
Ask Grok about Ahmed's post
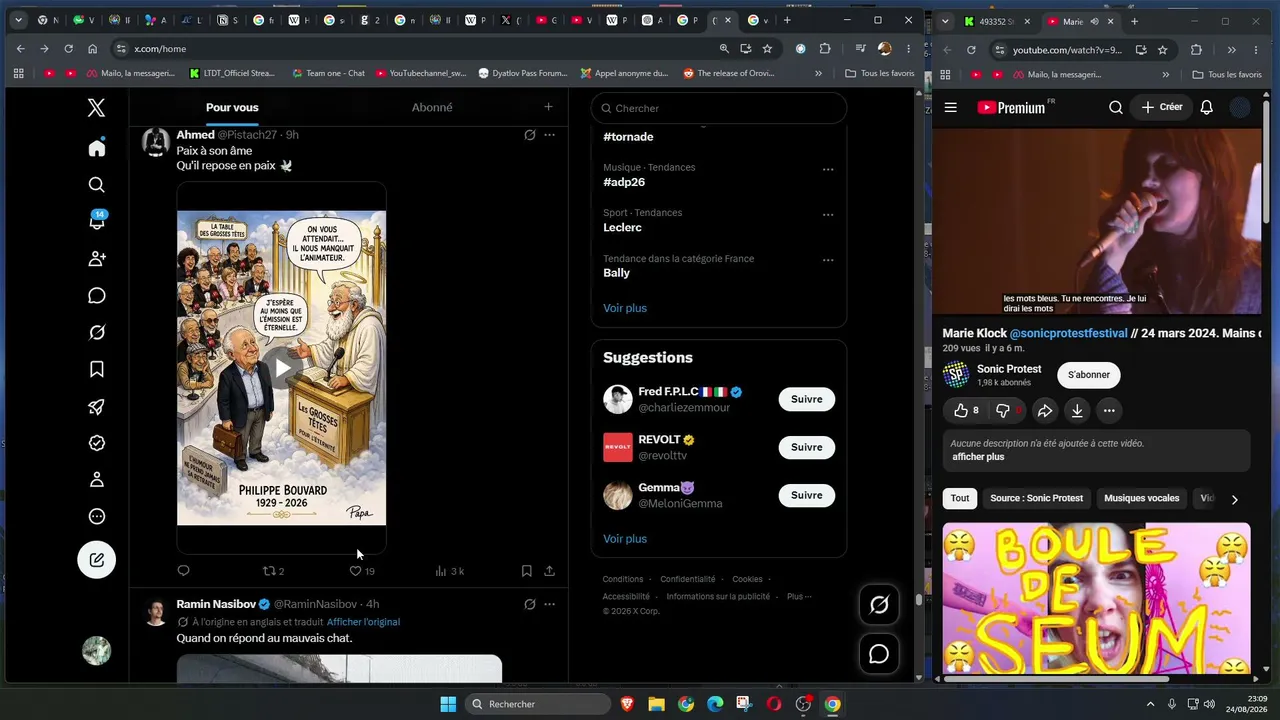tap(530, 135)
